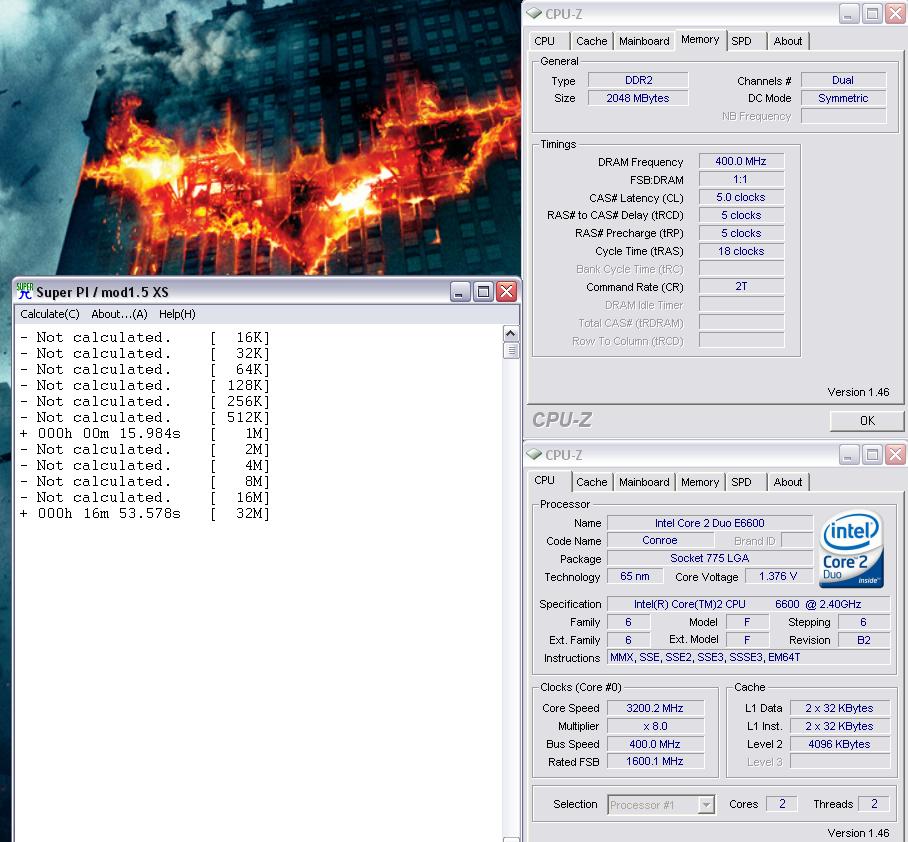Click the Intel Core 2 Duo logo badge
This screenshot has width=908, height=842.
point(852,549)
